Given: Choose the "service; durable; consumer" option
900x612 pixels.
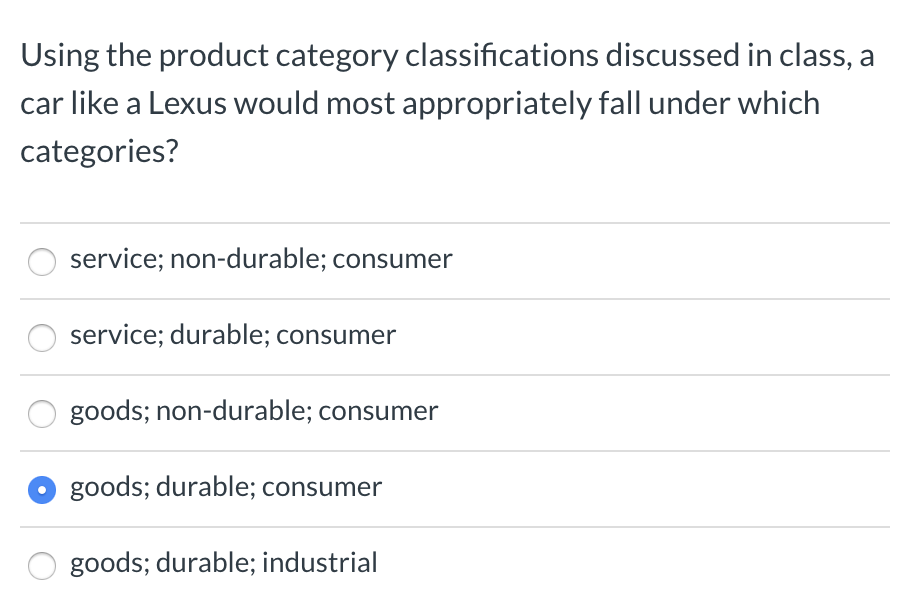Looking at the screenshot, I should pyautogui.click(x=42, y=338).
